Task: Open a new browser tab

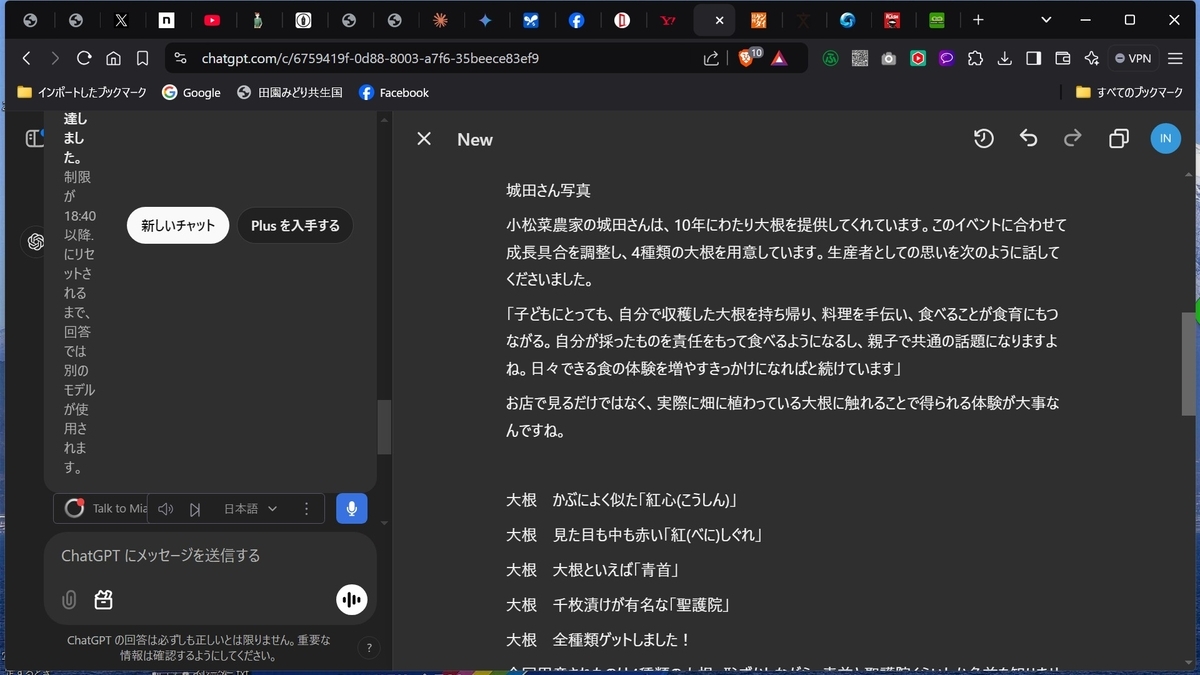Action: [x=978, y=20]
